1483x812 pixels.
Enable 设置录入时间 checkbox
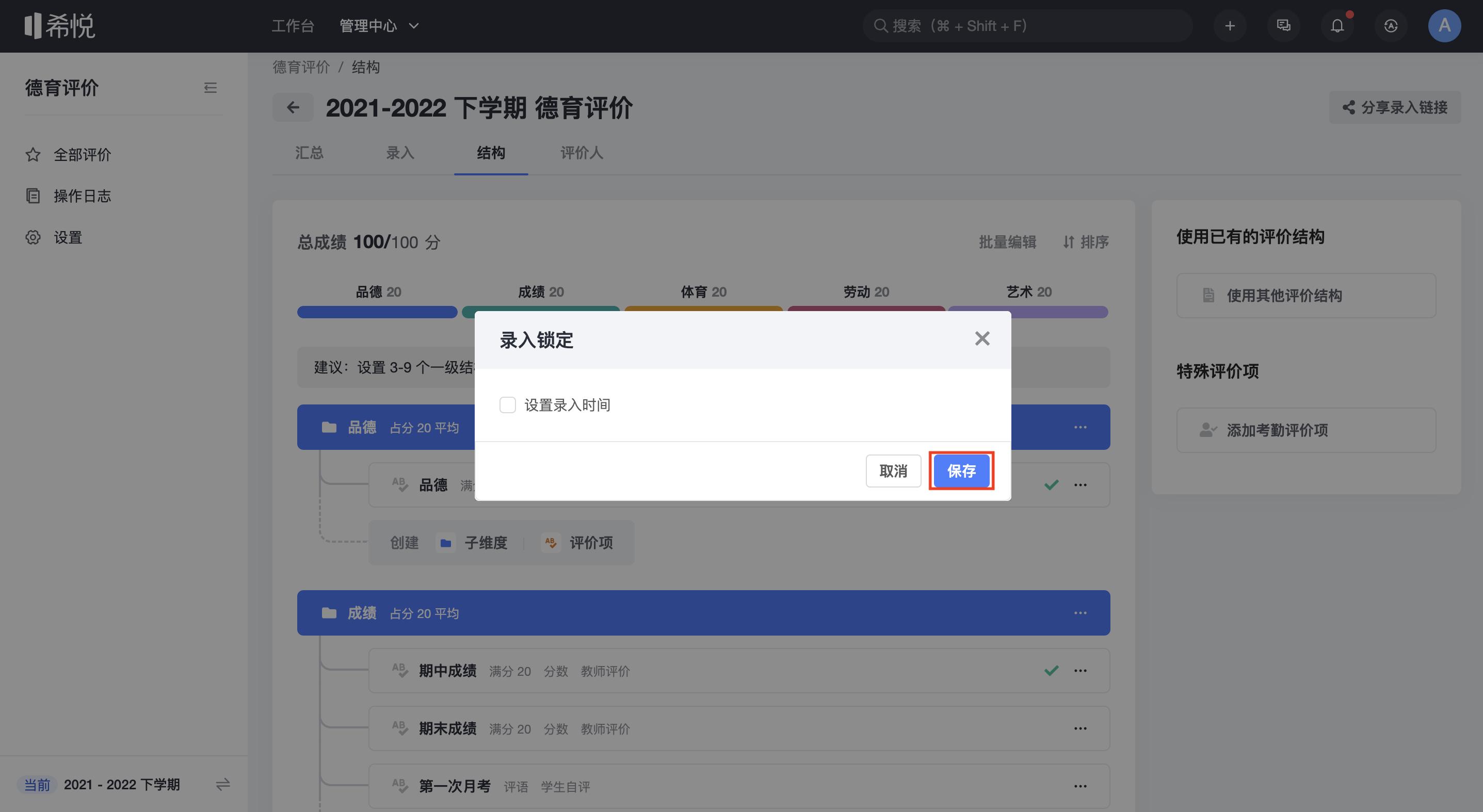tap(507, 404)
